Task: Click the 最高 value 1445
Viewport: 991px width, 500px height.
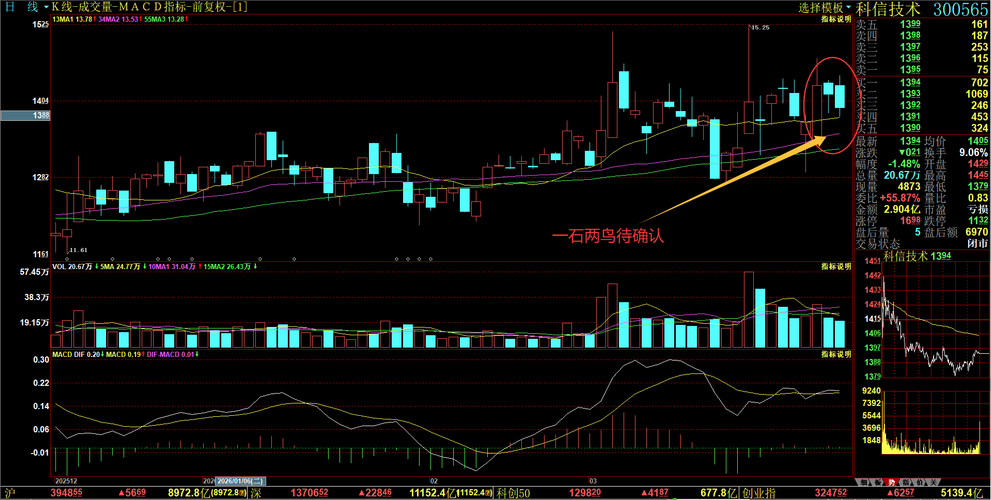Action: coord(976,175)
